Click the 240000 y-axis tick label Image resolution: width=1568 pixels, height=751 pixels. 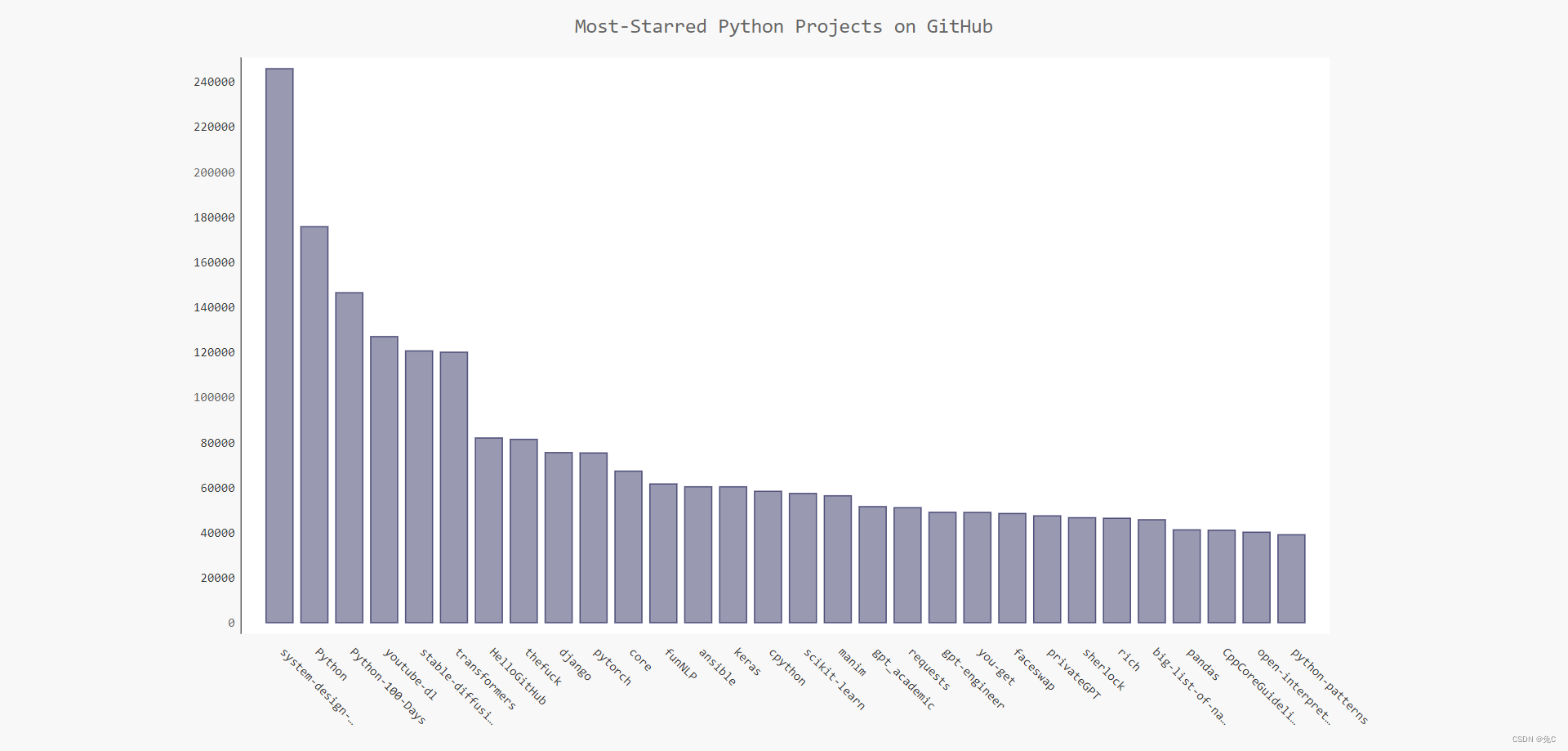214,82
